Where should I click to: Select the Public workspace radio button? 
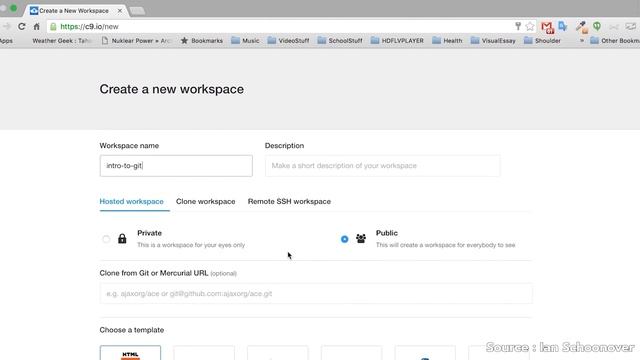(x=344, y=239)
